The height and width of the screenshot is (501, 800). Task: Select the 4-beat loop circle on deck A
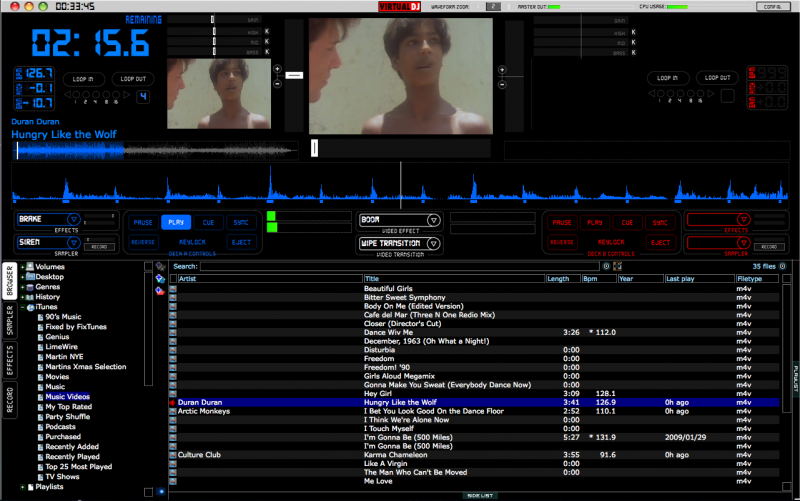coord(96,95)
